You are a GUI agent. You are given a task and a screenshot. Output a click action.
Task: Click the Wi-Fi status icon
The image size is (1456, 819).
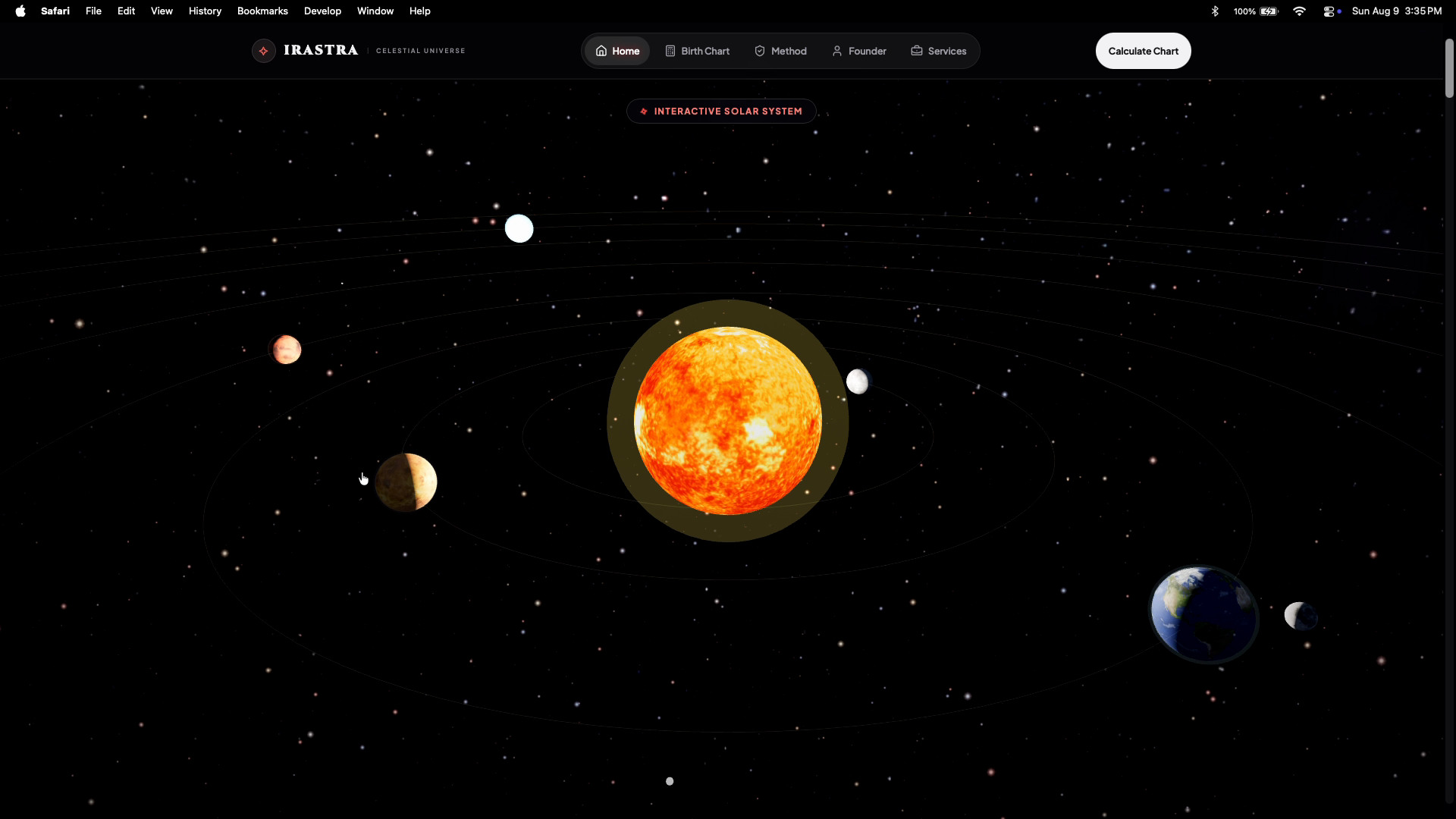tap(1299, 11)
